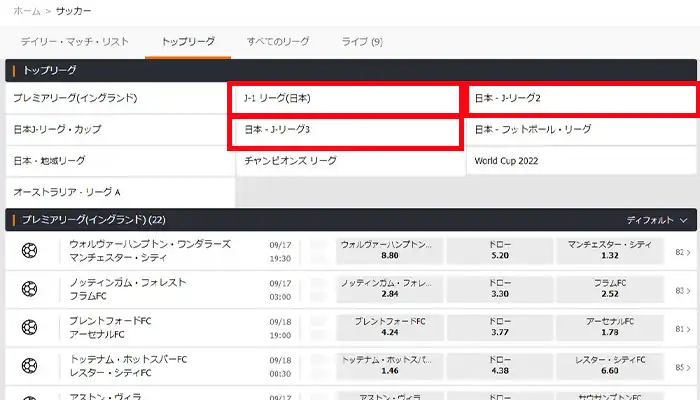The image size is (700, 400).
Task: Switch to デイリー・マッチ・リスト tab
Action: tap(75, 42)
